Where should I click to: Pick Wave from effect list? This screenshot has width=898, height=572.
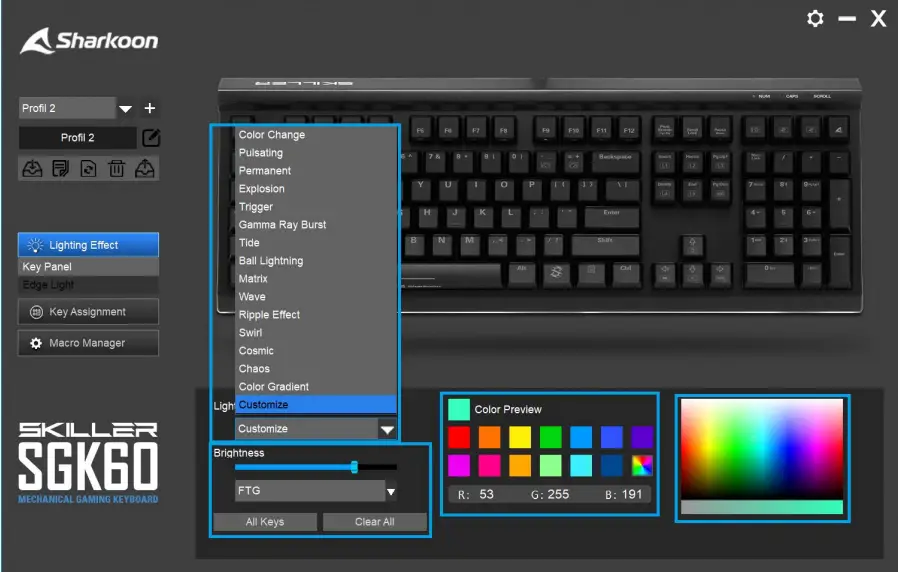point(252,297)
